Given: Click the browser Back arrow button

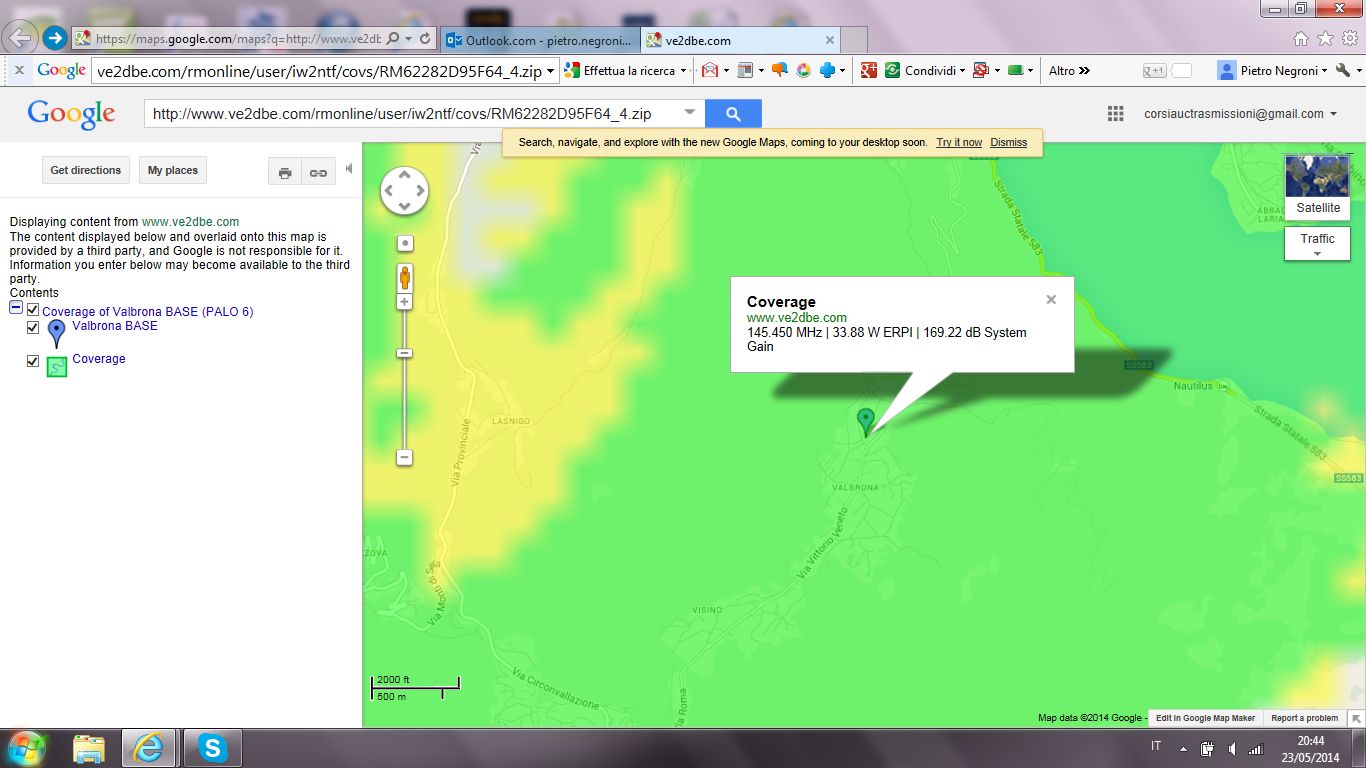Looking at the screenshot, I should click(21, 39).
